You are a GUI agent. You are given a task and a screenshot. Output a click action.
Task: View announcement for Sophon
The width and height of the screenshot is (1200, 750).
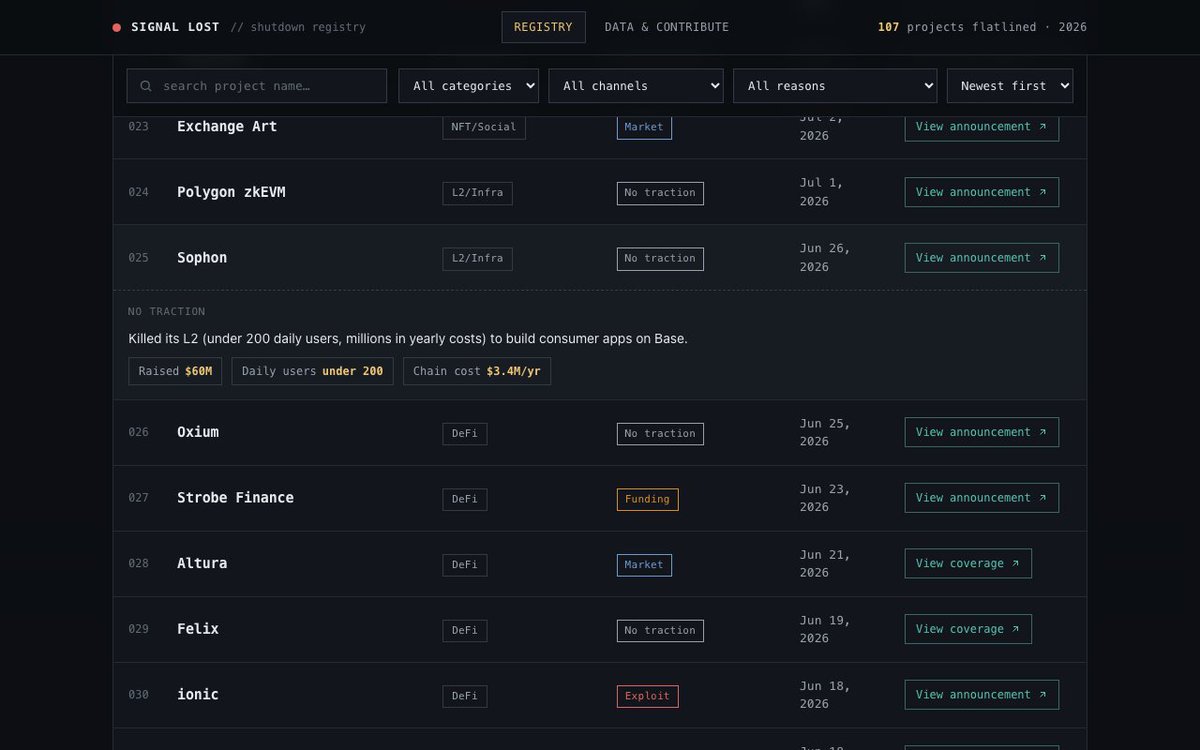(x=982, y=258)
